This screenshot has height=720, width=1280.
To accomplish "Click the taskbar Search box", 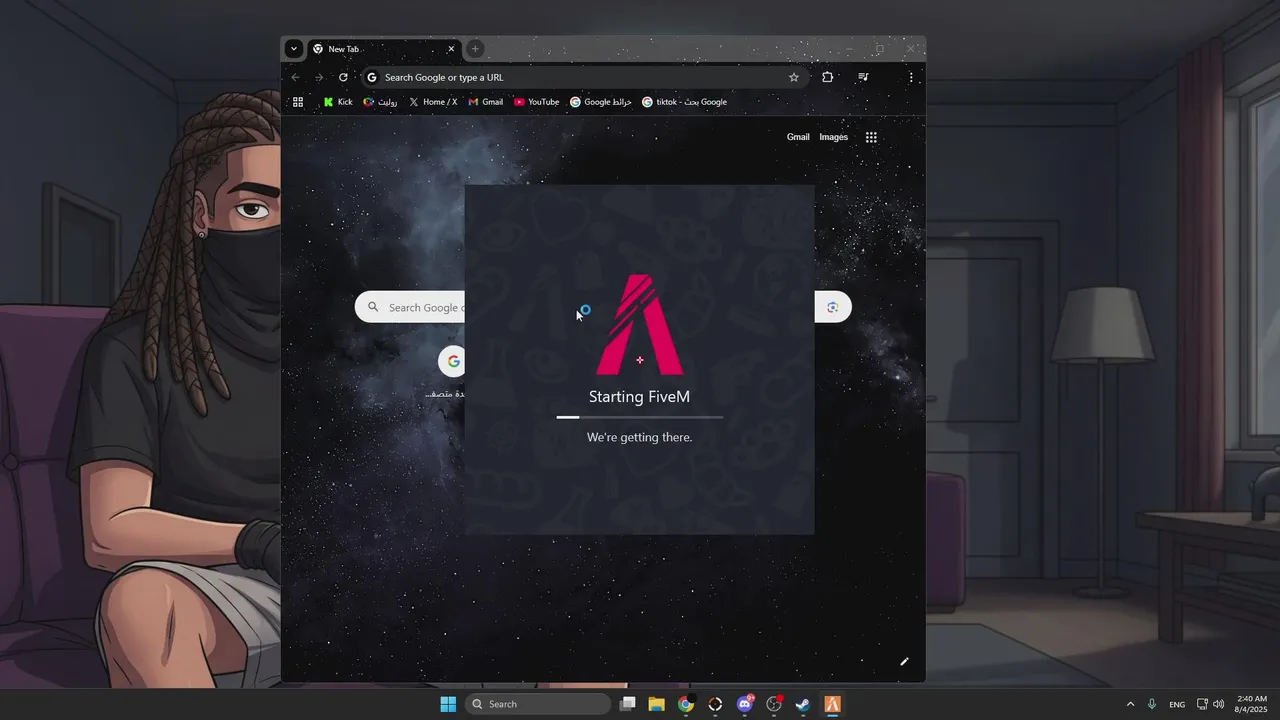I will (x=538, y=704).
